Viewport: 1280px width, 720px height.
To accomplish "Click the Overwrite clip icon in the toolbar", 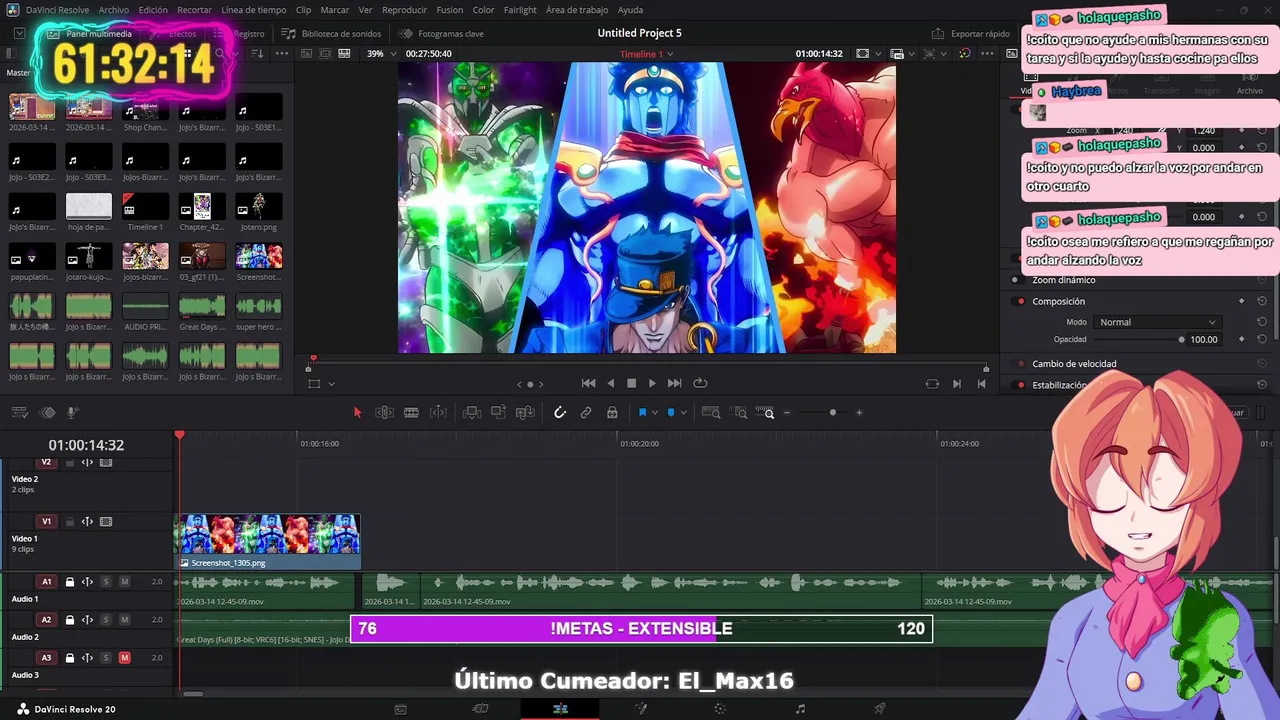I will (x=498, y=412).
